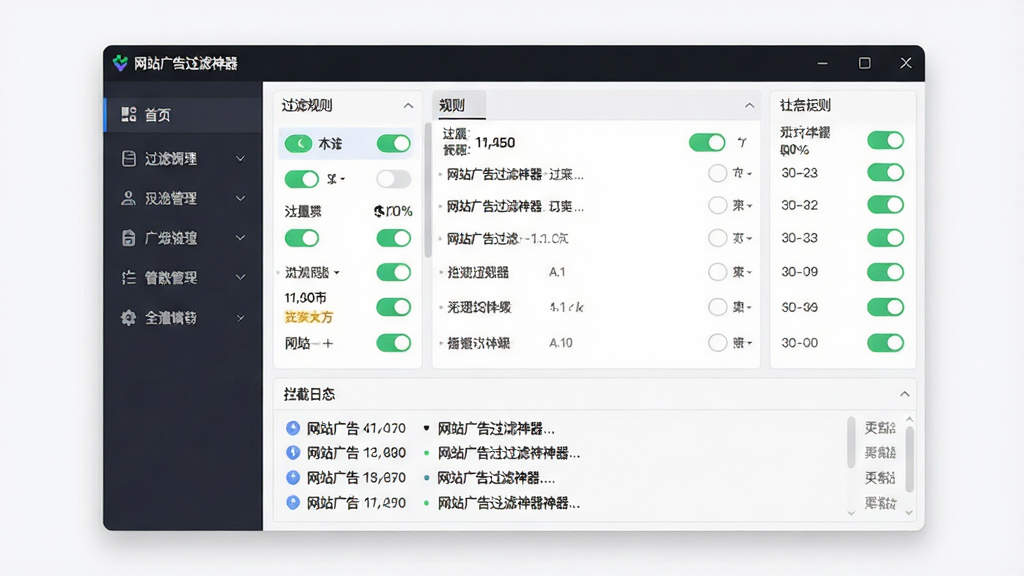Turn off the 30-00 switch
Image resolution: width=1024 pixels, height=576 pixels.
coord(886,343)
